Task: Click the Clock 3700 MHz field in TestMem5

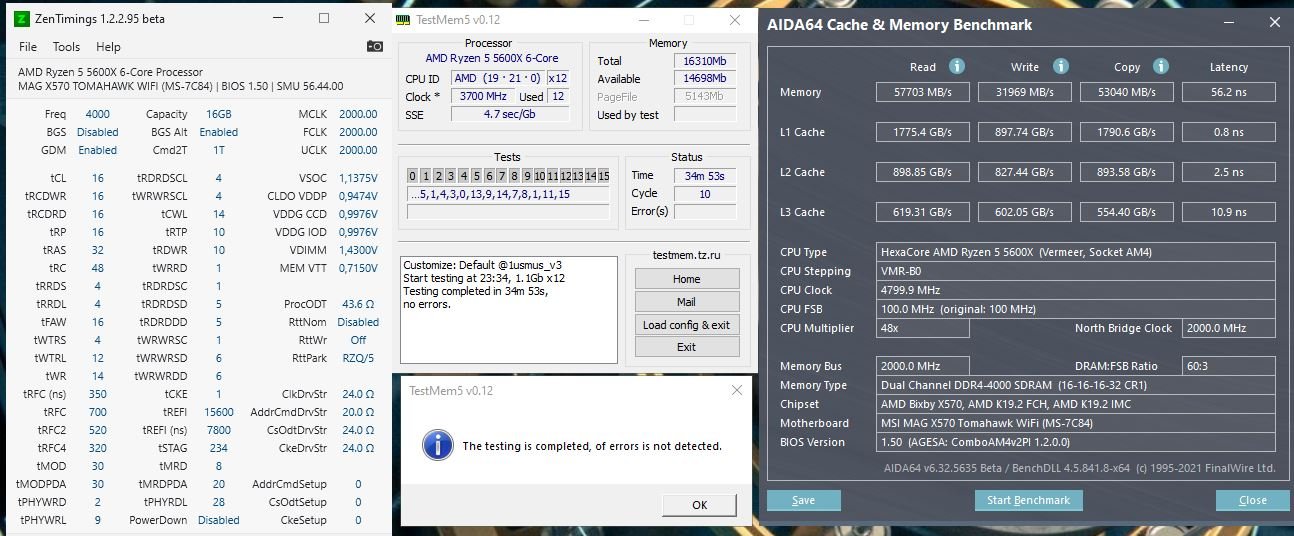Action: [483, 97]
